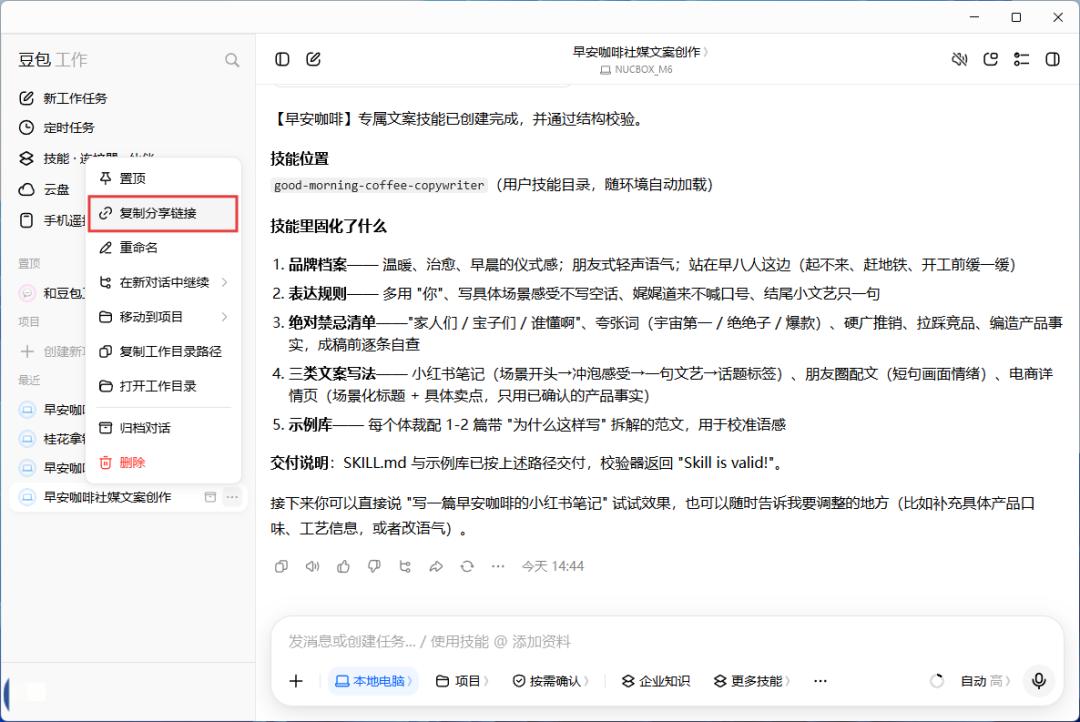Choose 归档对话 in context menu
This screenshot has width=1080, height=722.
pyautogui.click(x=163, y=428)
